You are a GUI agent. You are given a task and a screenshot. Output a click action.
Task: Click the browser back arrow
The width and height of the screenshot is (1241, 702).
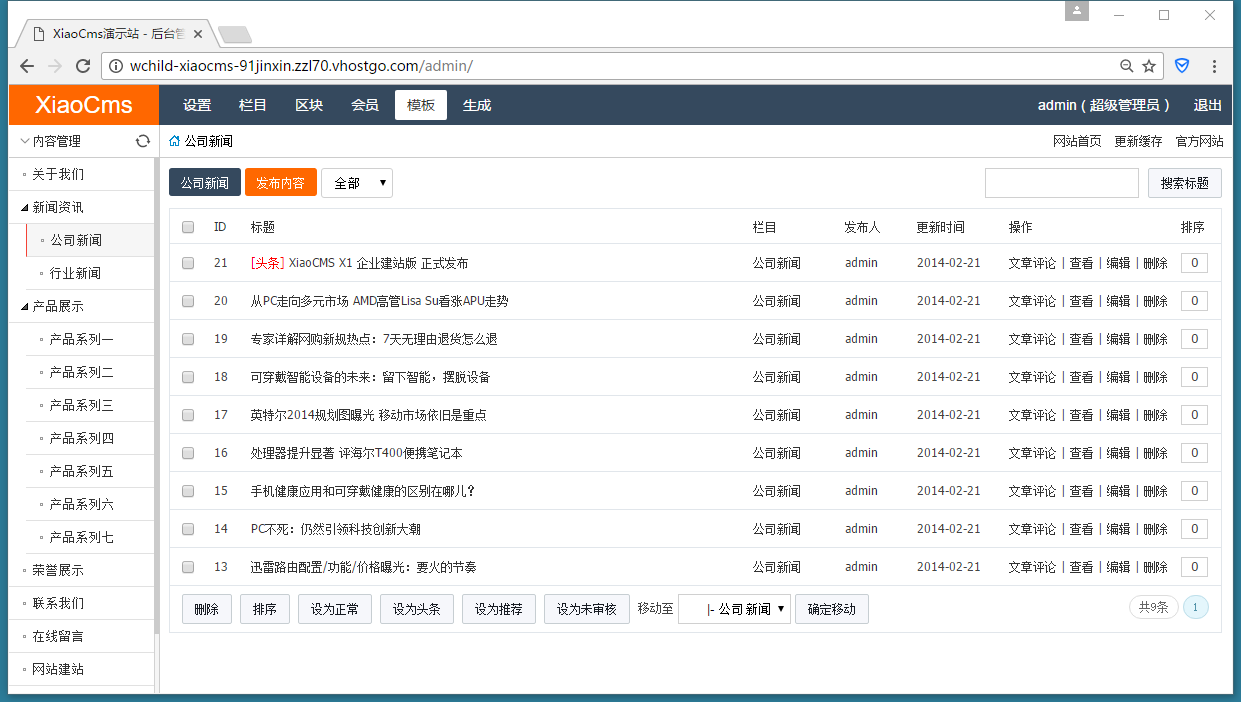point(27,66)
